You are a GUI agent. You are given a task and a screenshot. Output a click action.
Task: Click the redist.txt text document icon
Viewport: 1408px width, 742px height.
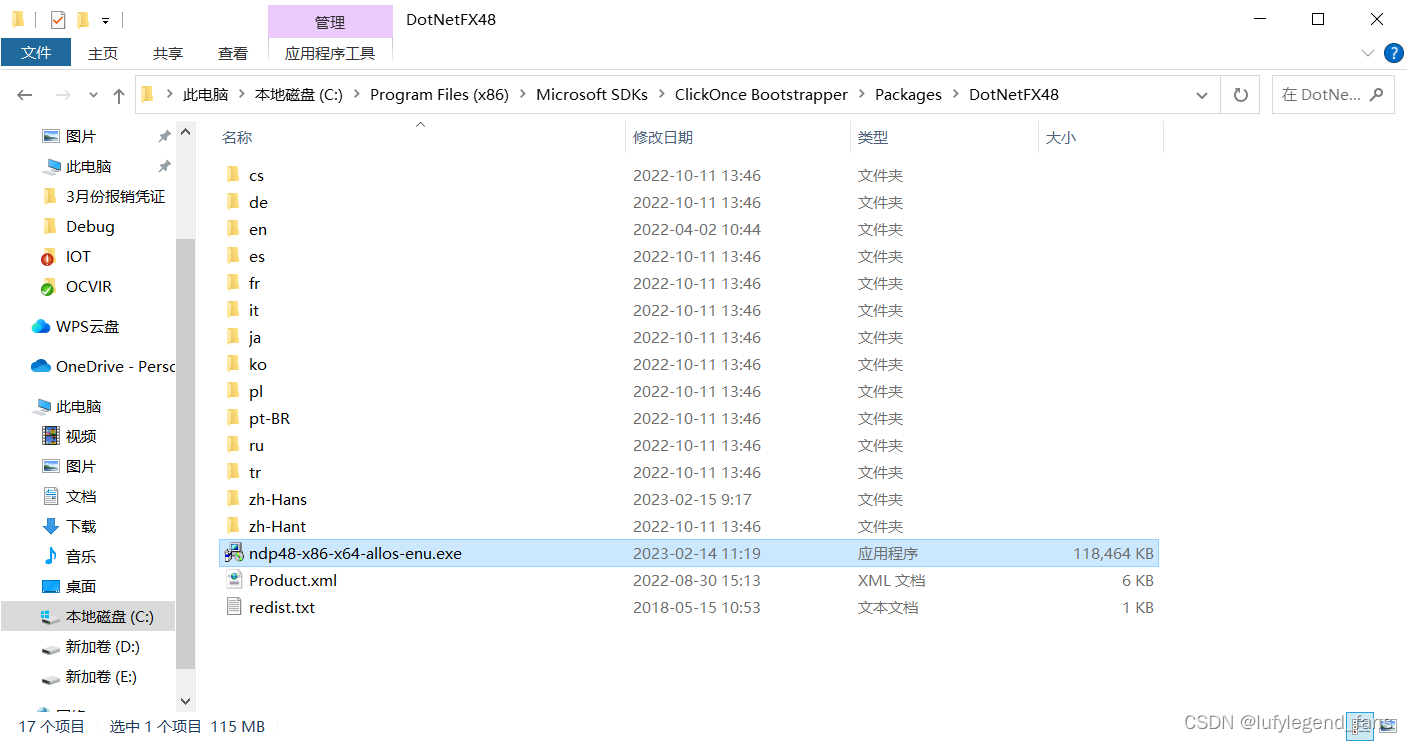pyautogui.click(x=234, y=607)
